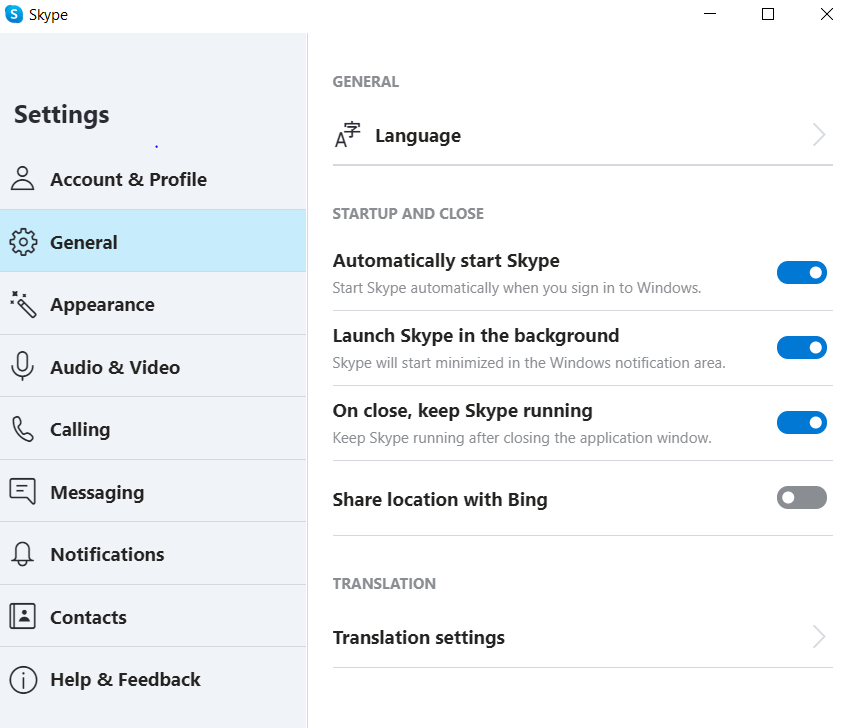This screenshot has width=856, height=728.
Task: Open Translation settings
Action: pos(582,637)
